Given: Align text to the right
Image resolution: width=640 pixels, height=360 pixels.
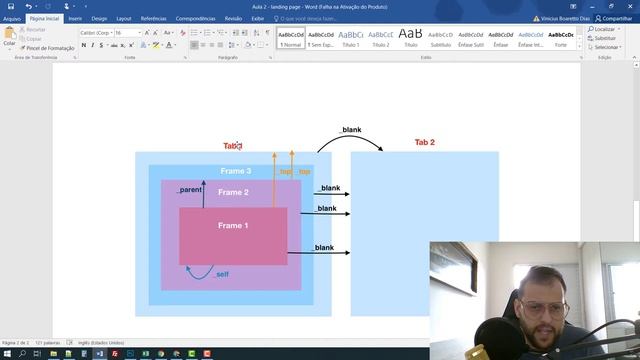Looking at the screenshot, I should (x=212, y=45).
